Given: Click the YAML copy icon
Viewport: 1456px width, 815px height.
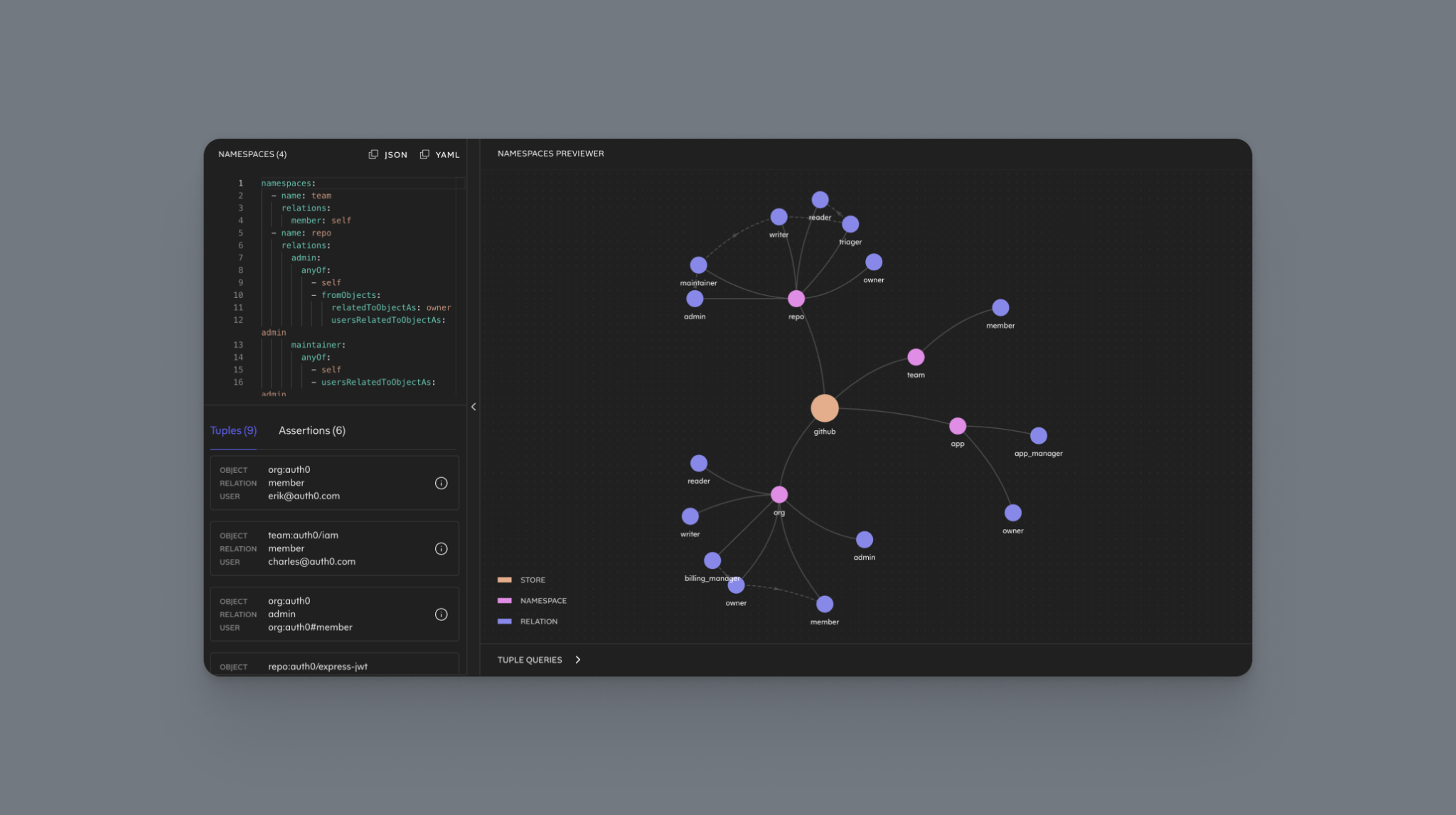Looking at the screenshot, I should (424, 154).
